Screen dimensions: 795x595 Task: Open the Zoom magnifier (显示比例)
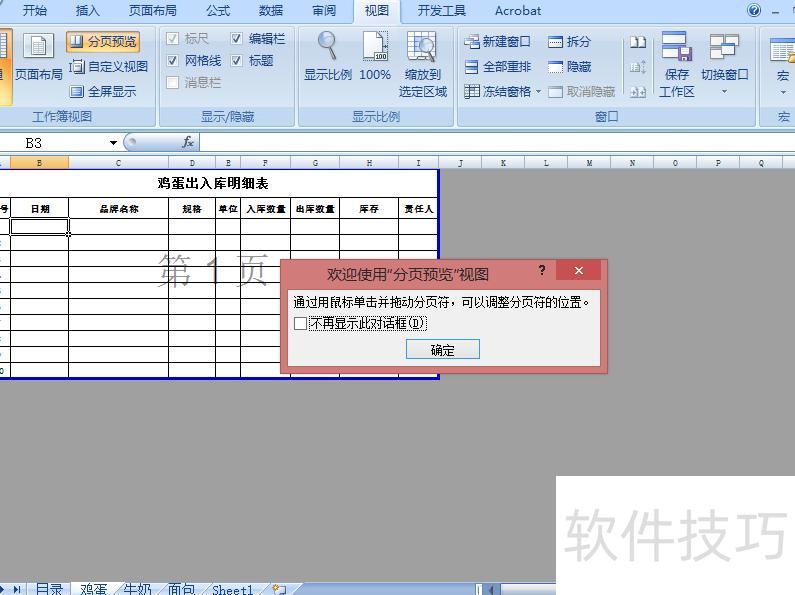point(328,57)
